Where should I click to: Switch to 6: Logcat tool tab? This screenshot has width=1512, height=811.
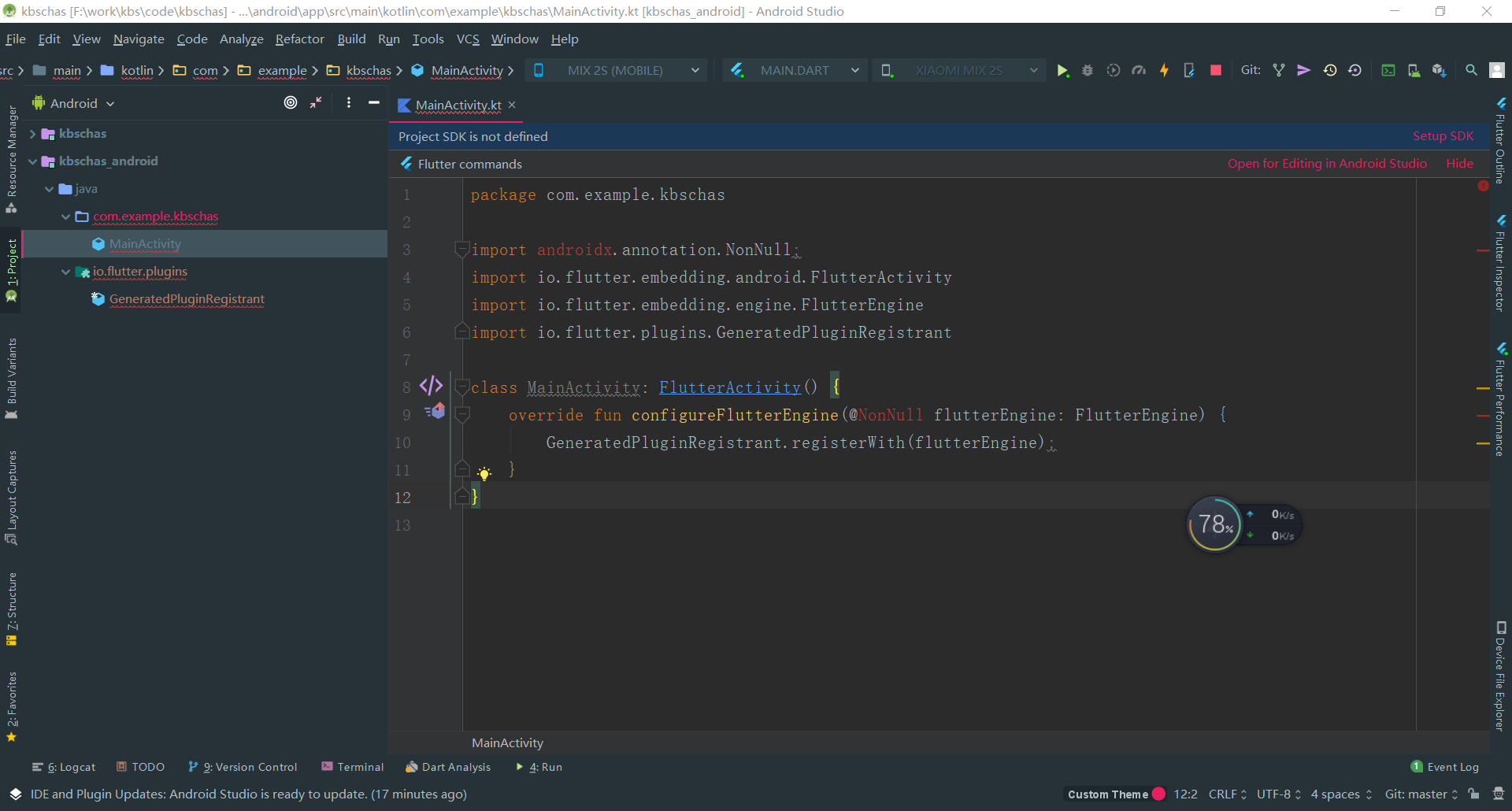(x=64, y=767)
